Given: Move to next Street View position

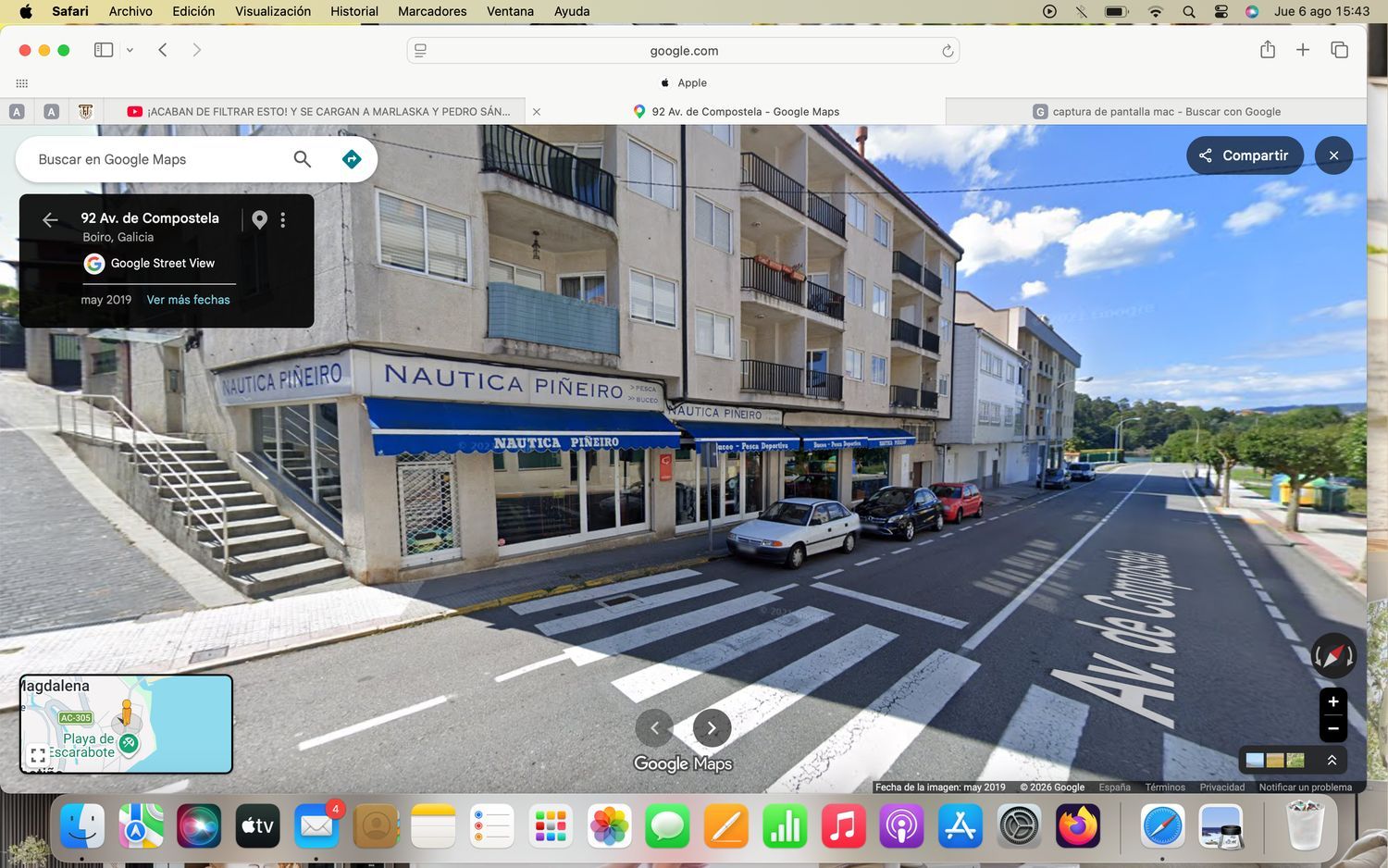Looking at the screenshot, I should click(712, 728).
